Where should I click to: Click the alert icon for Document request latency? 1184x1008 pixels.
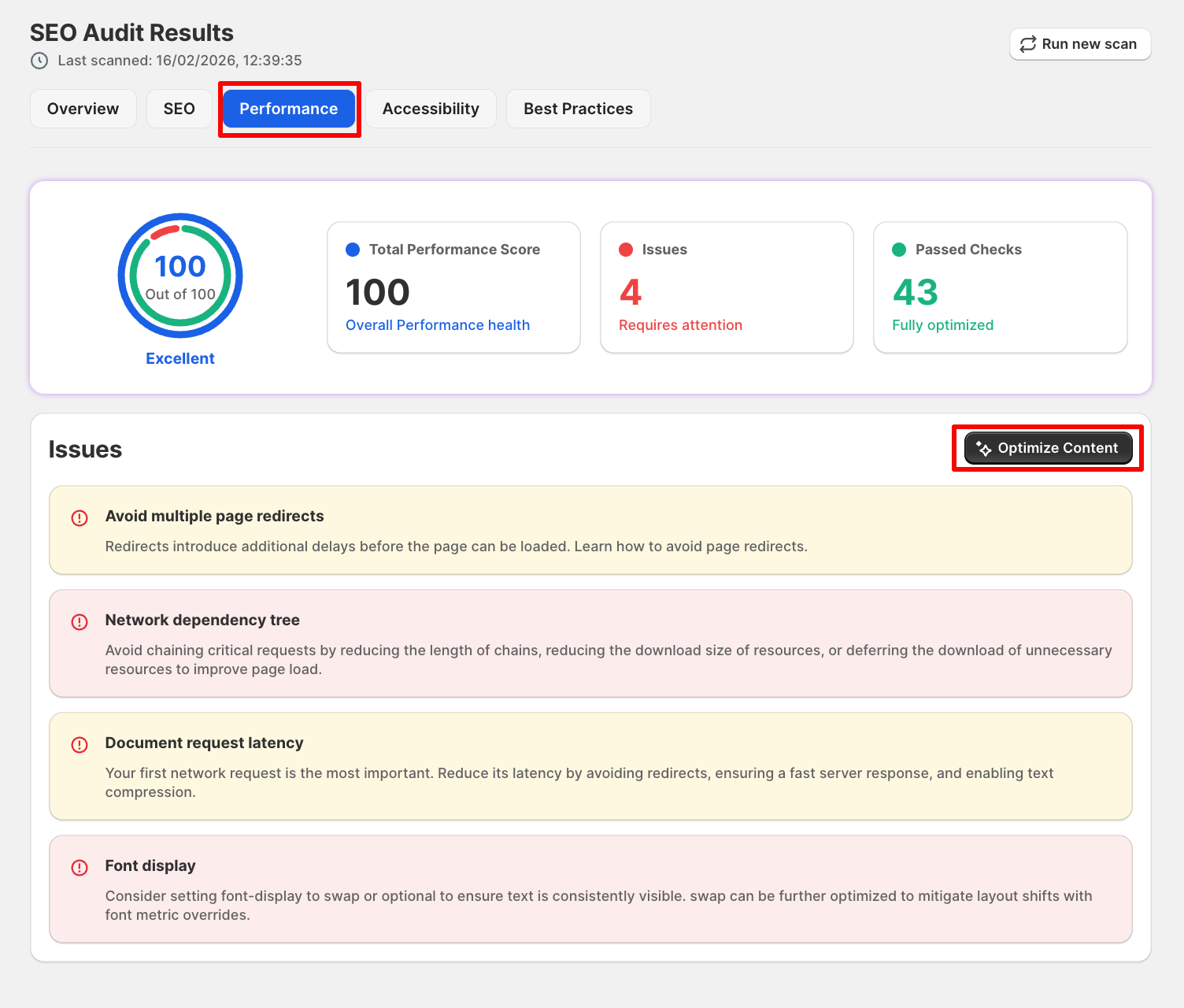tap(80, 744)
